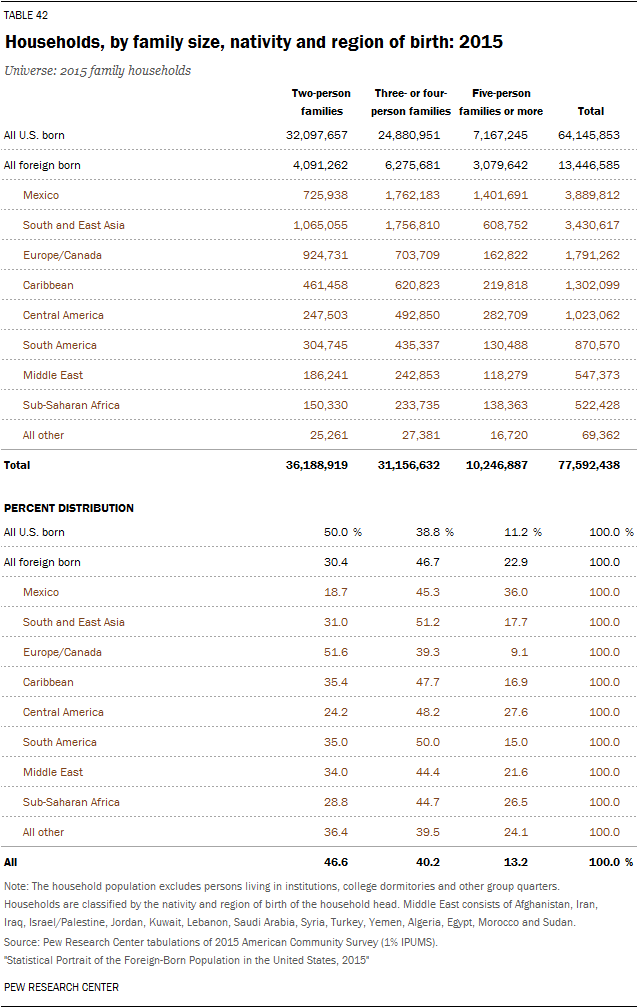Click the 'PEW RESEARCH CENTER' footer text
This screenshot has width=638, height=1008.
pyautogui.click(x=61, y=987)
